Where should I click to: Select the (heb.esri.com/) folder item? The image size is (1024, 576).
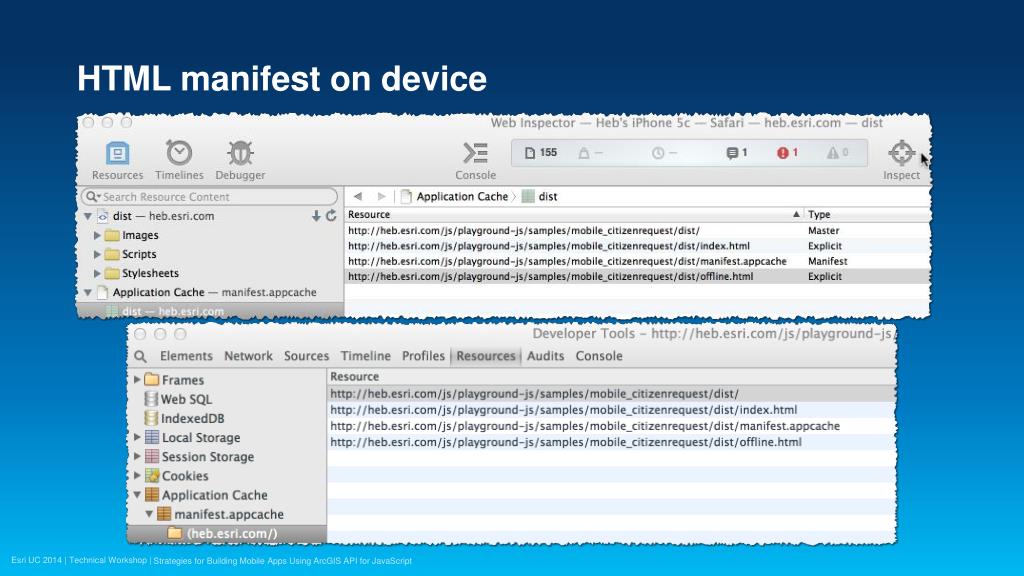coord(227,534)
